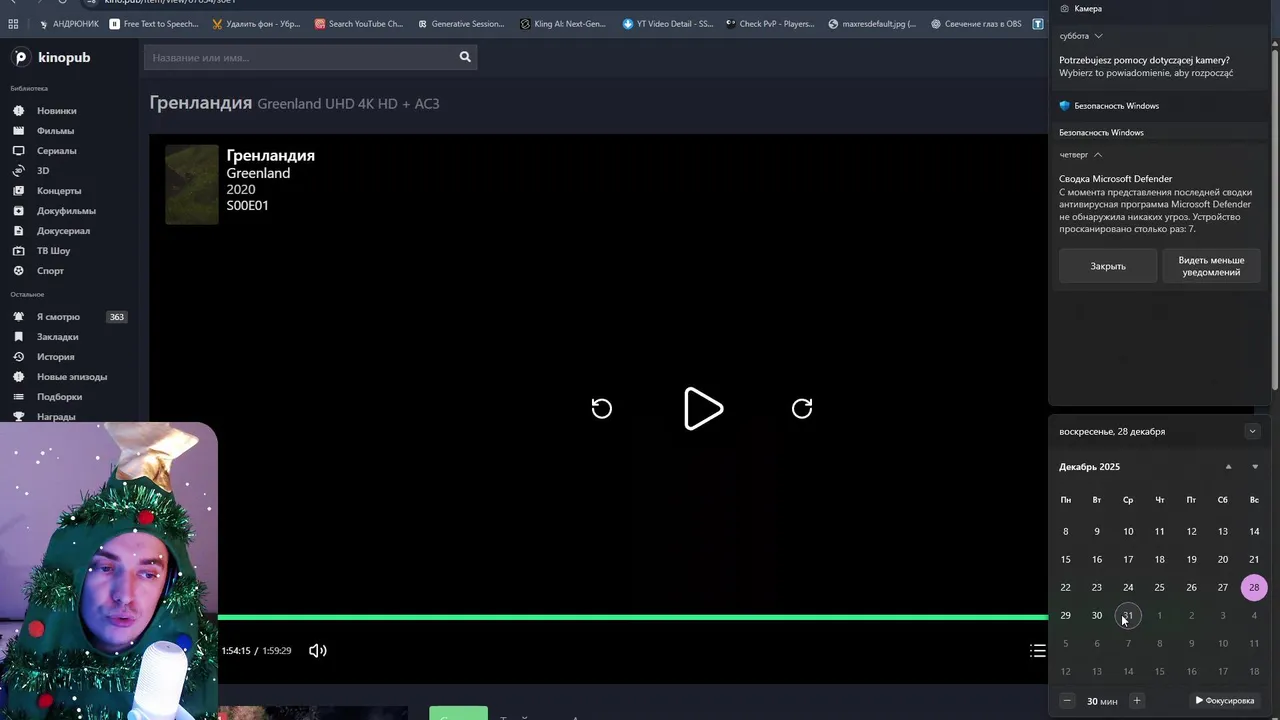
Task: Open the Check PvP - Players bookmark
Action: (770, 24)
